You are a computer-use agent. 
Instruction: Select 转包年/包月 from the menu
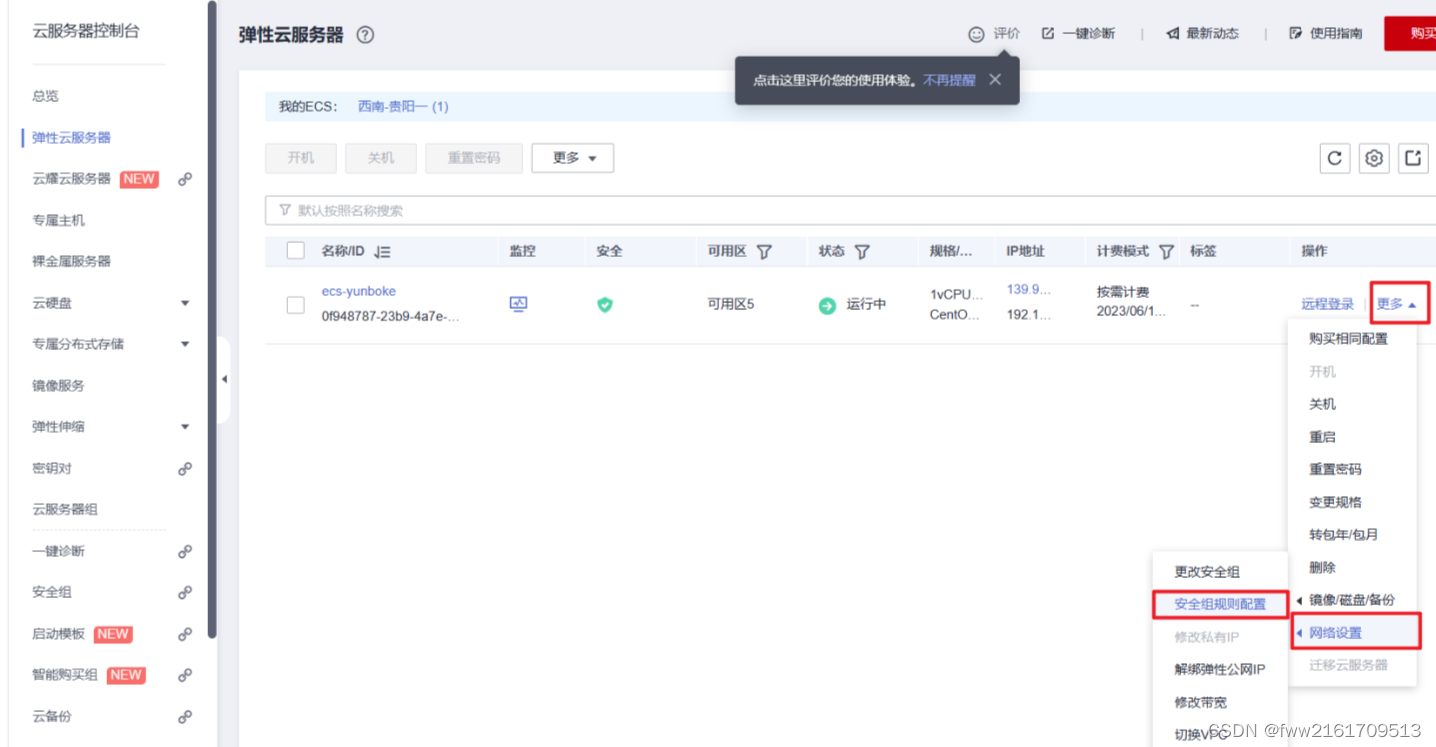(1344, 535)
